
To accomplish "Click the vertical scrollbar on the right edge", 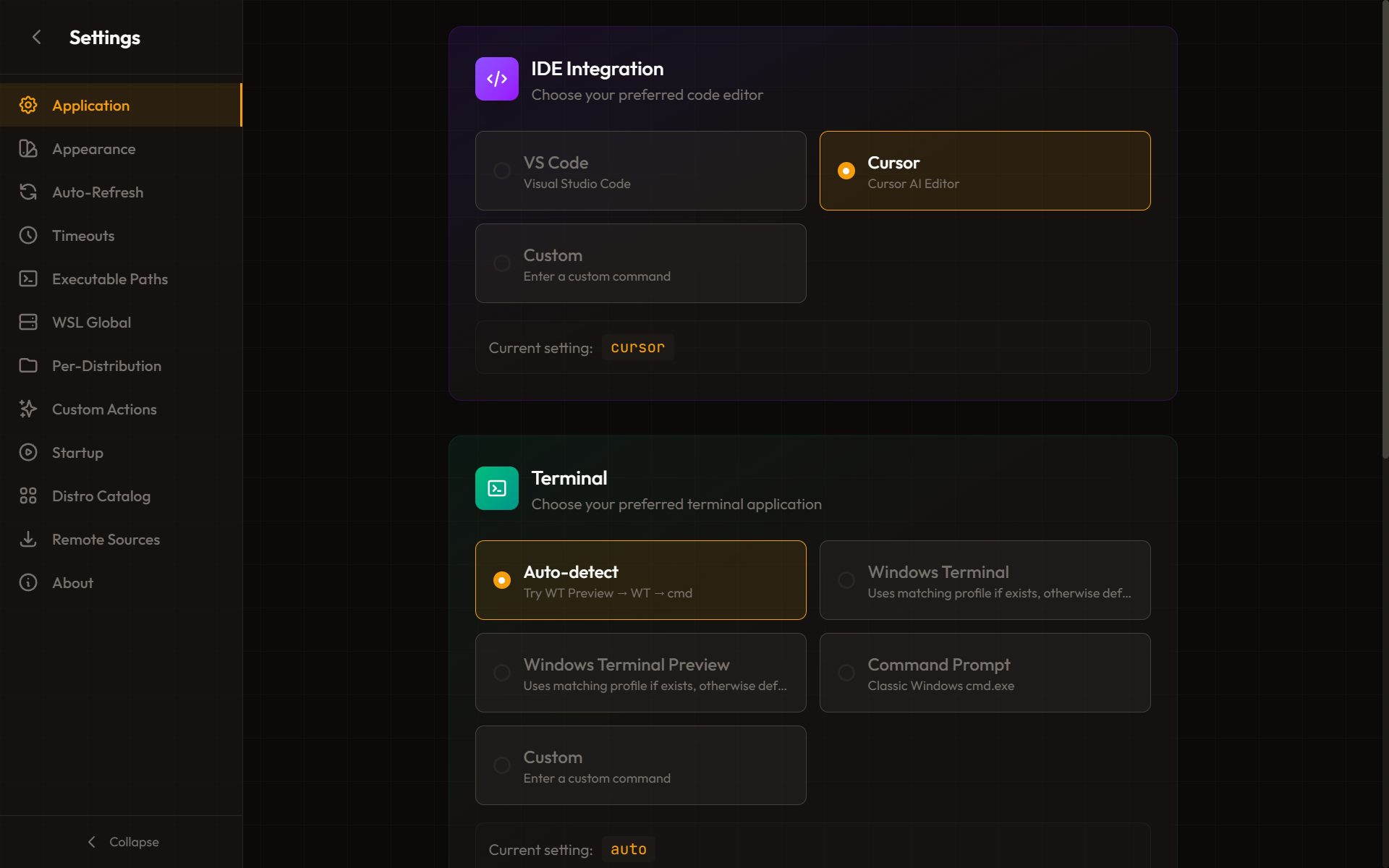I will pyautogui.click(x=1385, y=231).
